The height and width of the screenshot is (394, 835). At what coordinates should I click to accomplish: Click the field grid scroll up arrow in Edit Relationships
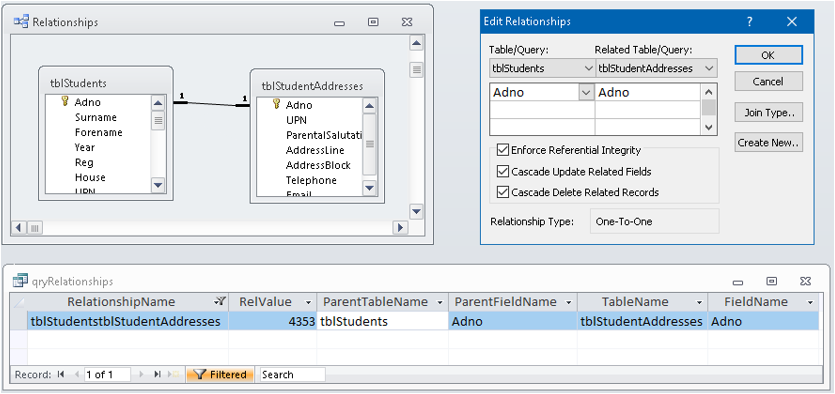tap(708, 92)
